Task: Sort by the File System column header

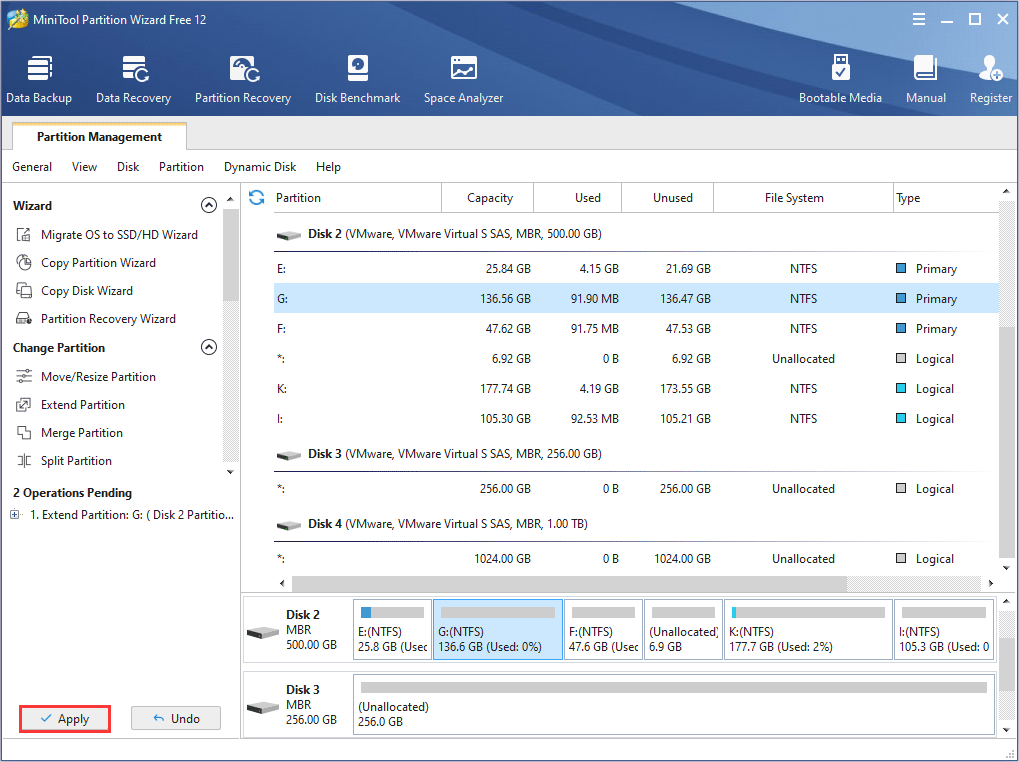Action: (x=804, y=197)
